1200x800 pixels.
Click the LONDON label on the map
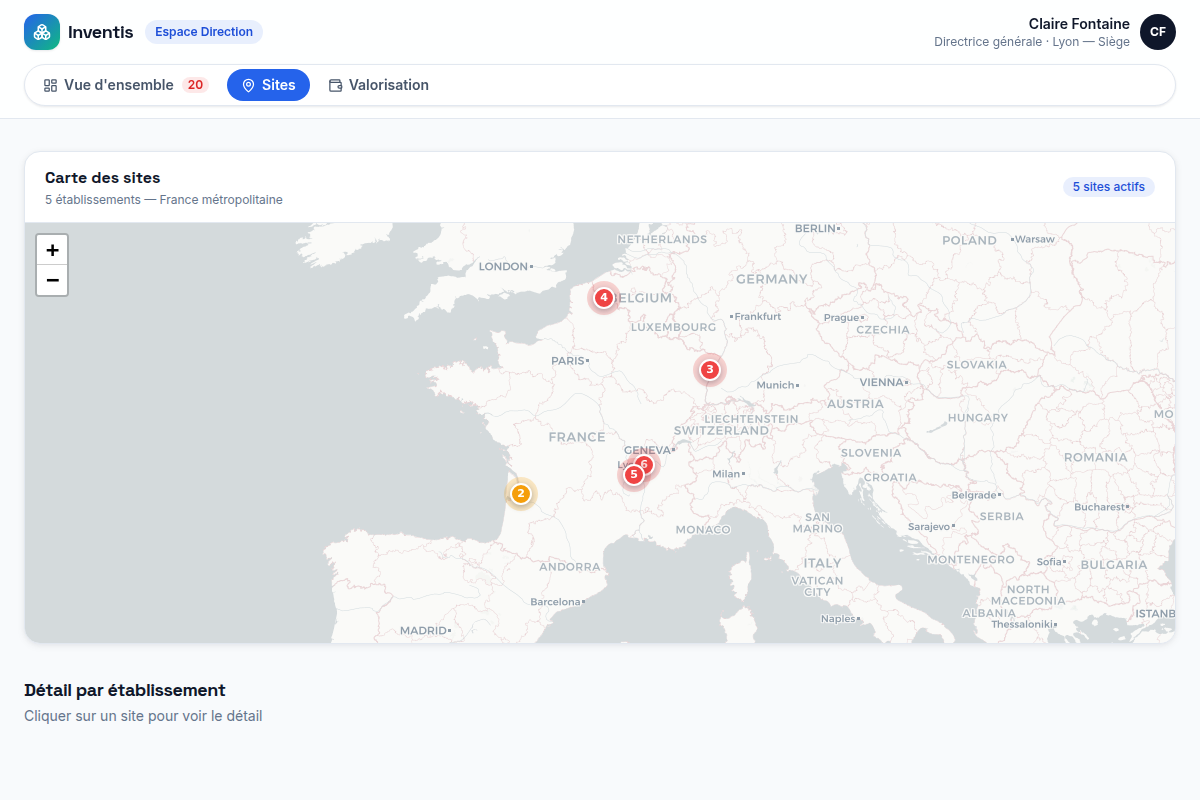(503, 266)
